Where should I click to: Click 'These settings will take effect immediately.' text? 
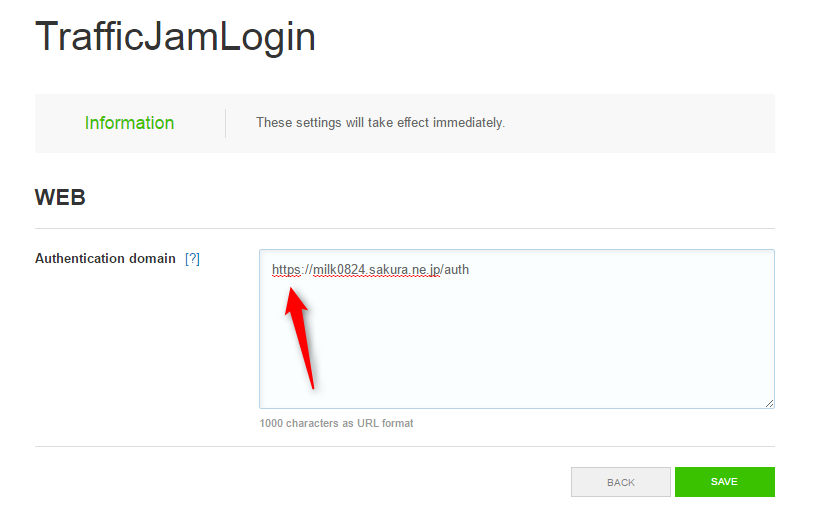tap(381, 123)
